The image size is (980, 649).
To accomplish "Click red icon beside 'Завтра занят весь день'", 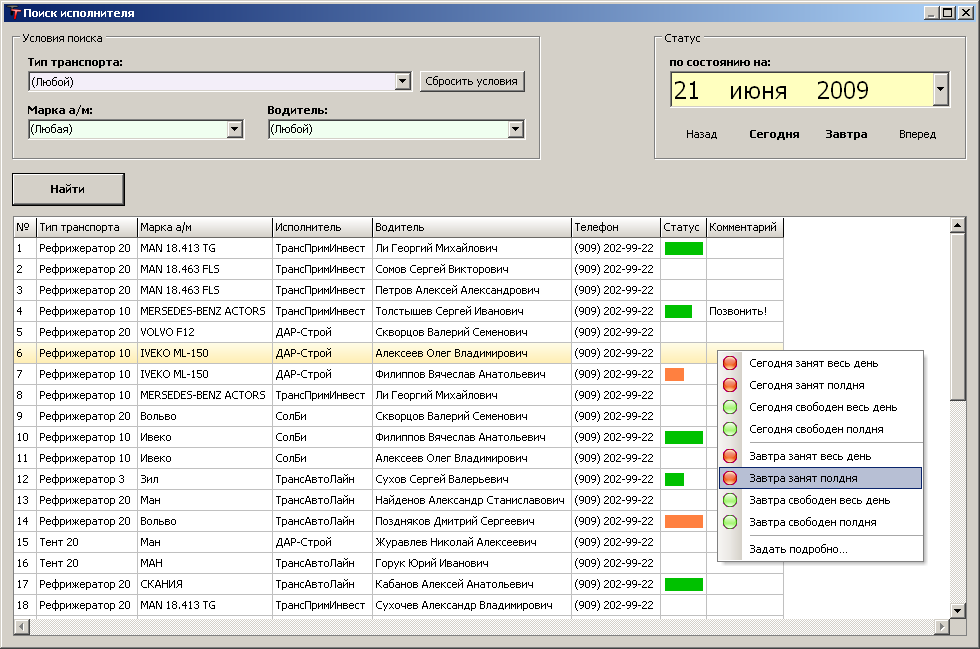I will tap(730, 457).
